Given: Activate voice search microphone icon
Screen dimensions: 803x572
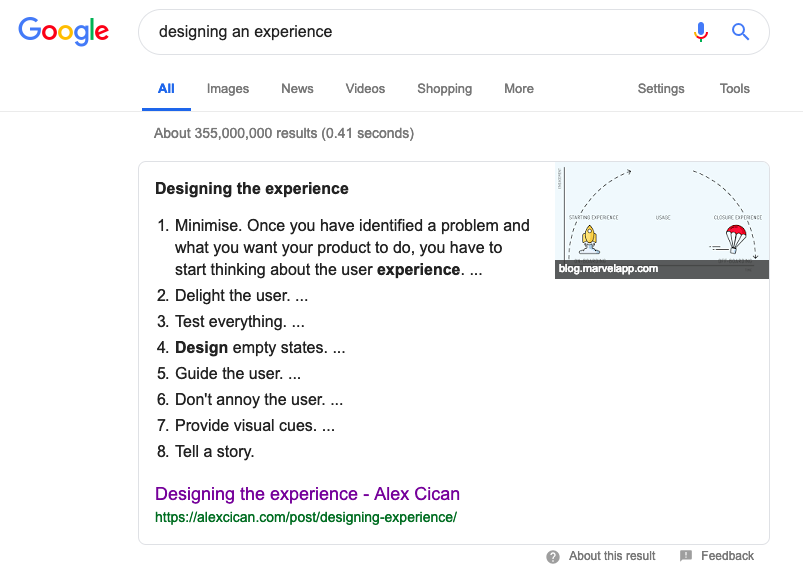Looking at the screenshot, I should click(701, 32).
